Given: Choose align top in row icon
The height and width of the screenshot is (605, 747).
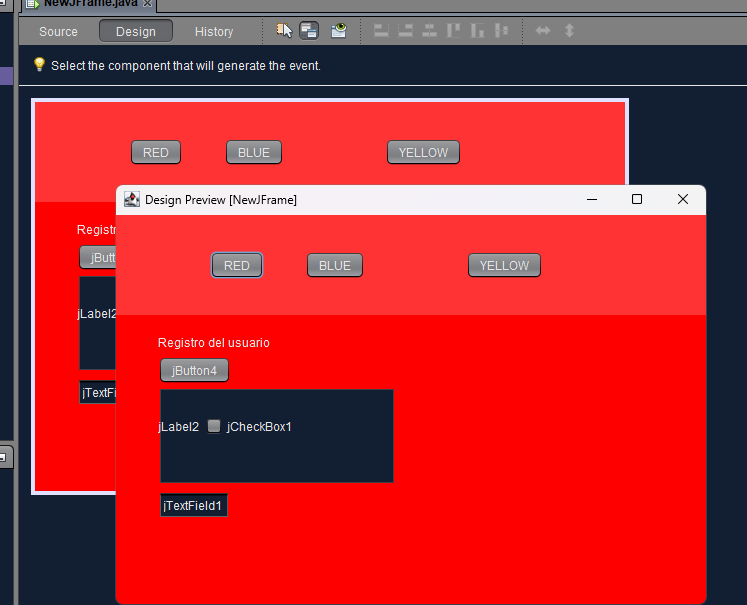Looking at the screenshot, I should [454, 31].
